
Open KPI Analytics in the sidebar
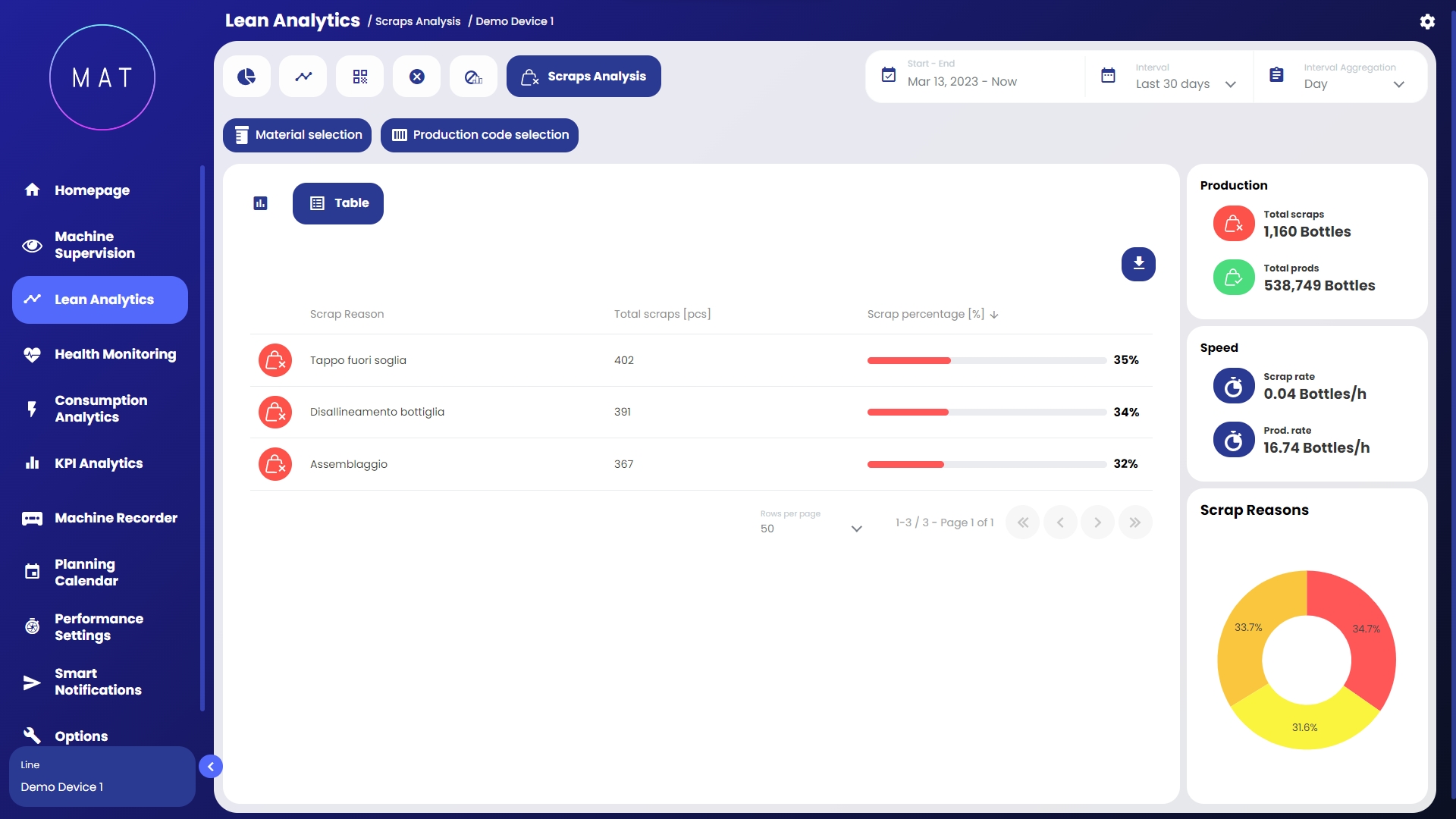99,463
